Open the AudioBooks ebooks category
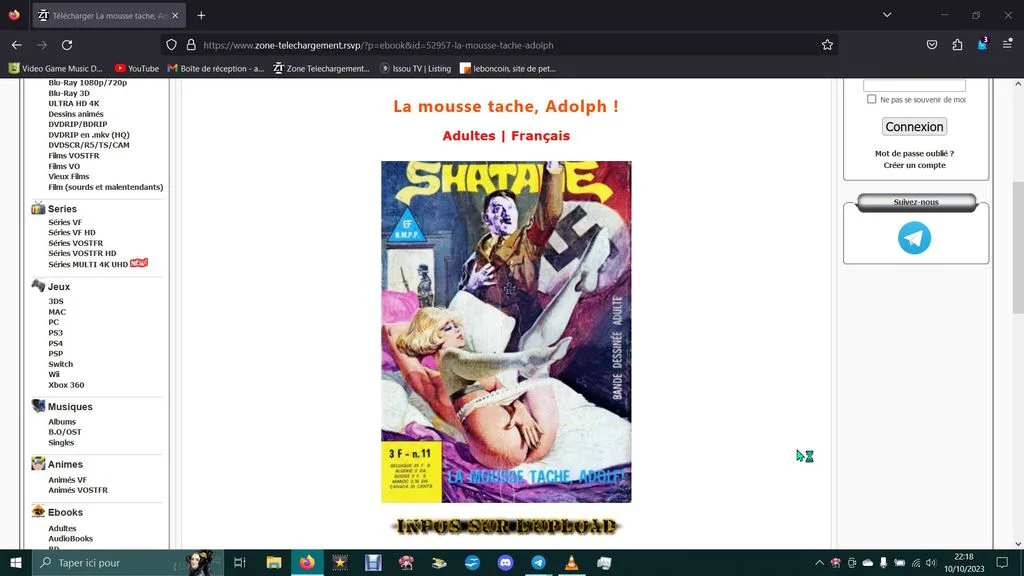The image size is (1024, 576). point(71,539)
